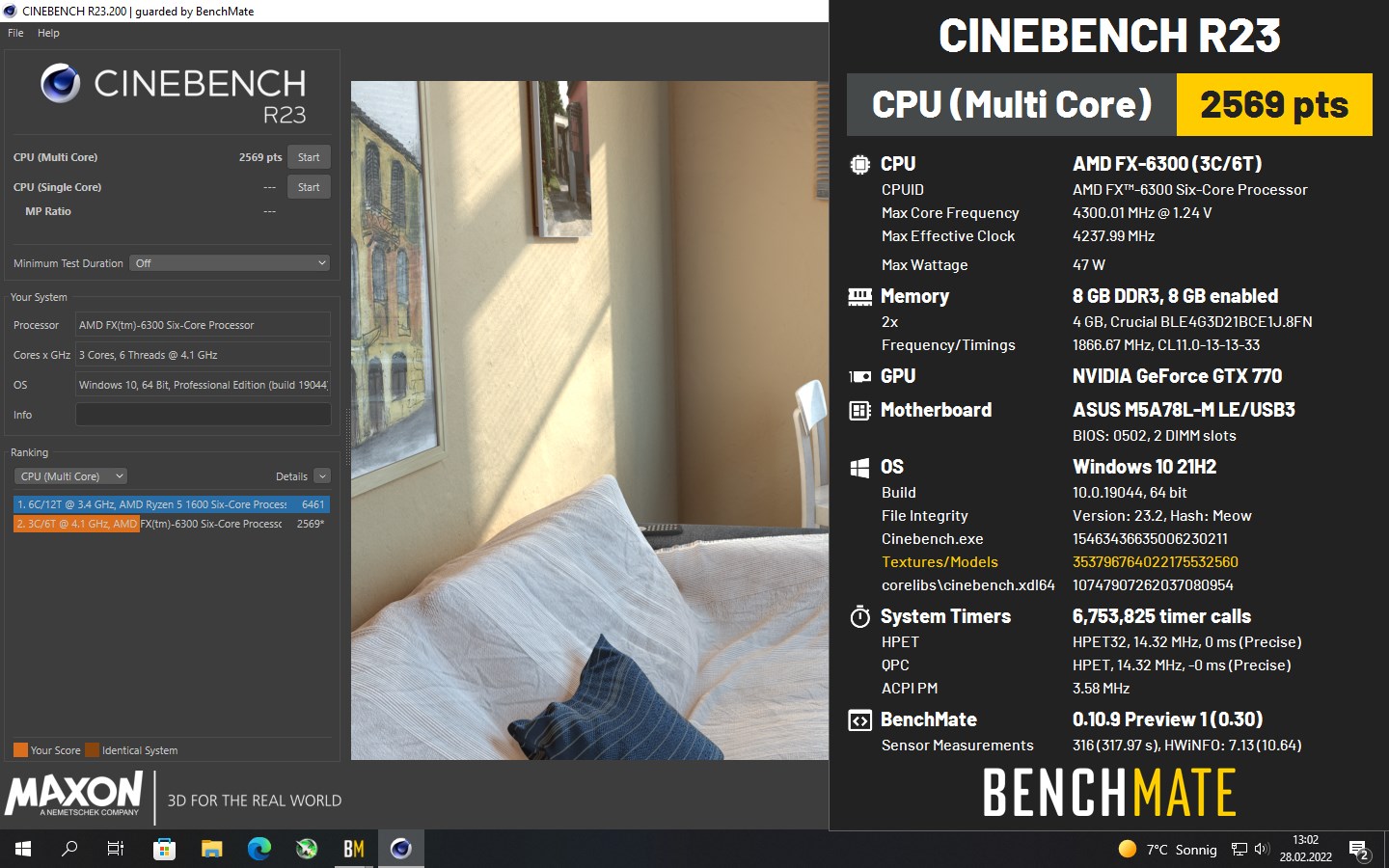Click the NVIDIA GeForce GTX 770 text

[1177, 376]
